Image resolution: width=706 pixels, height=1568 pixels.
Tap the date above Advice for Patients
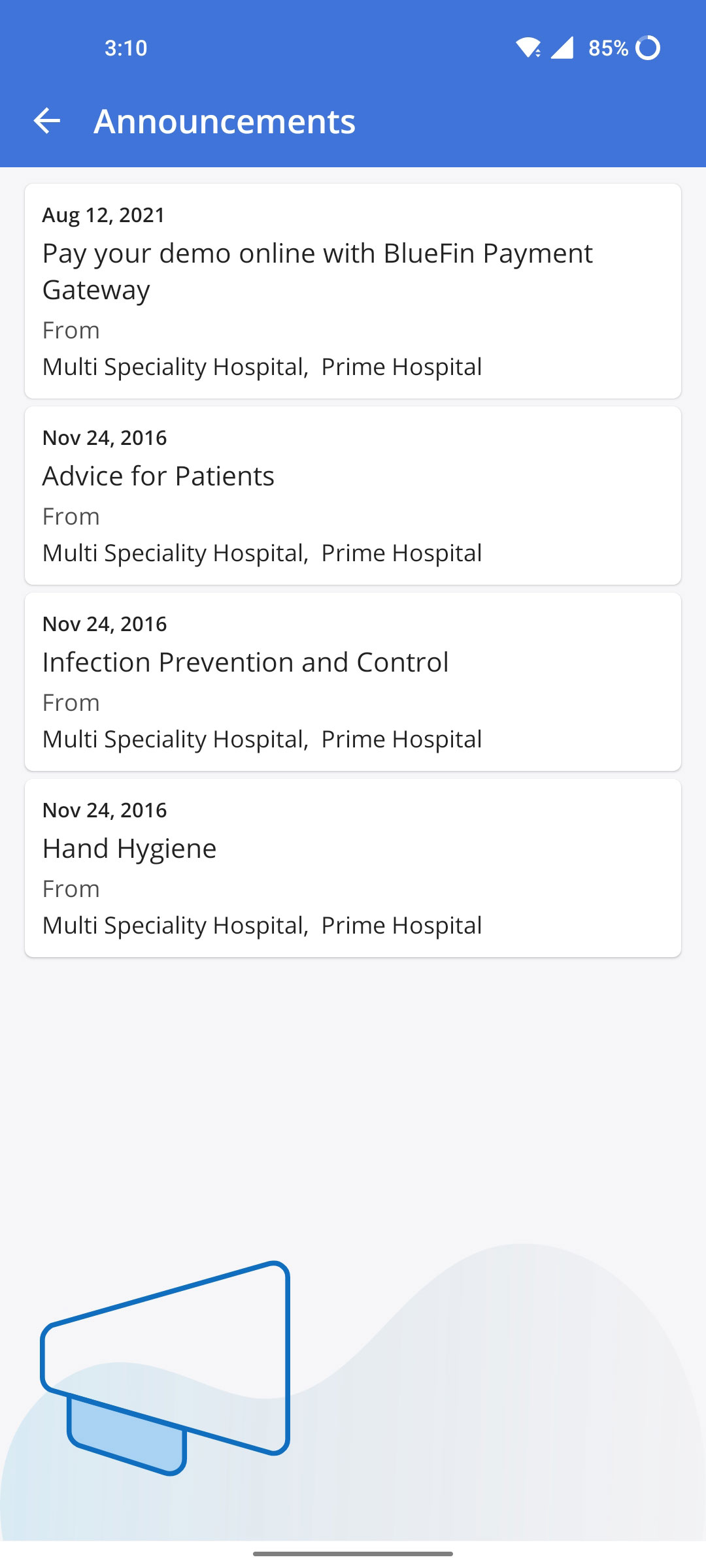click(105, 438)
